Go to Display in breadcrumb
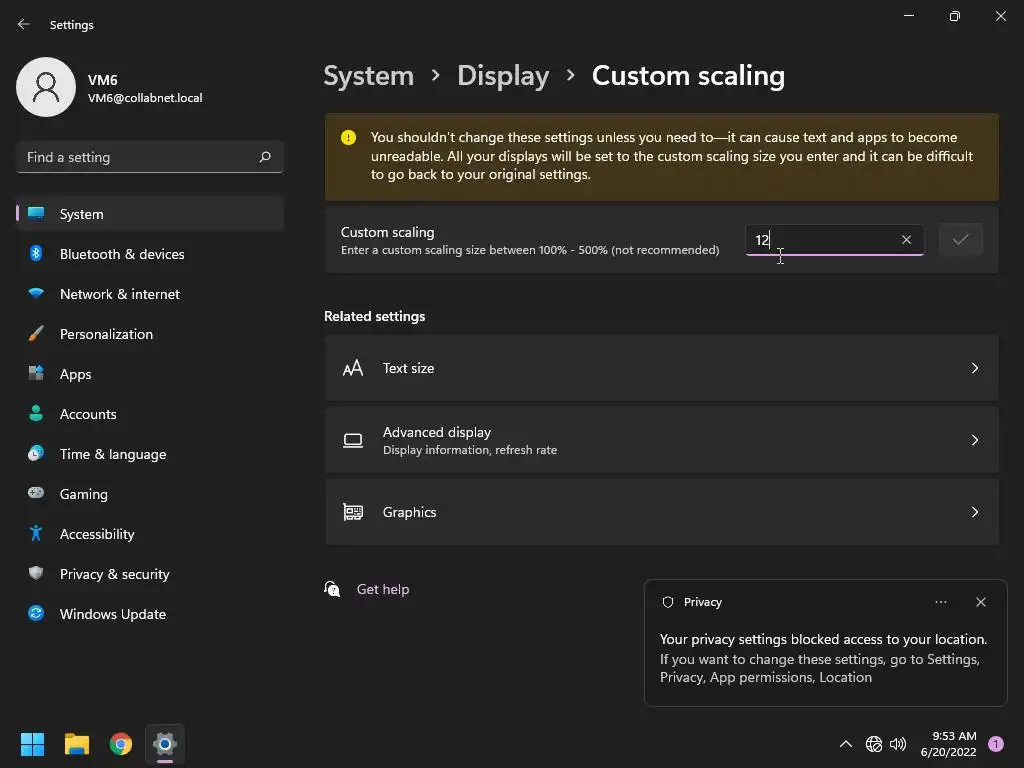The height and width of the screenshot is (768, 1024). [503, 76]
